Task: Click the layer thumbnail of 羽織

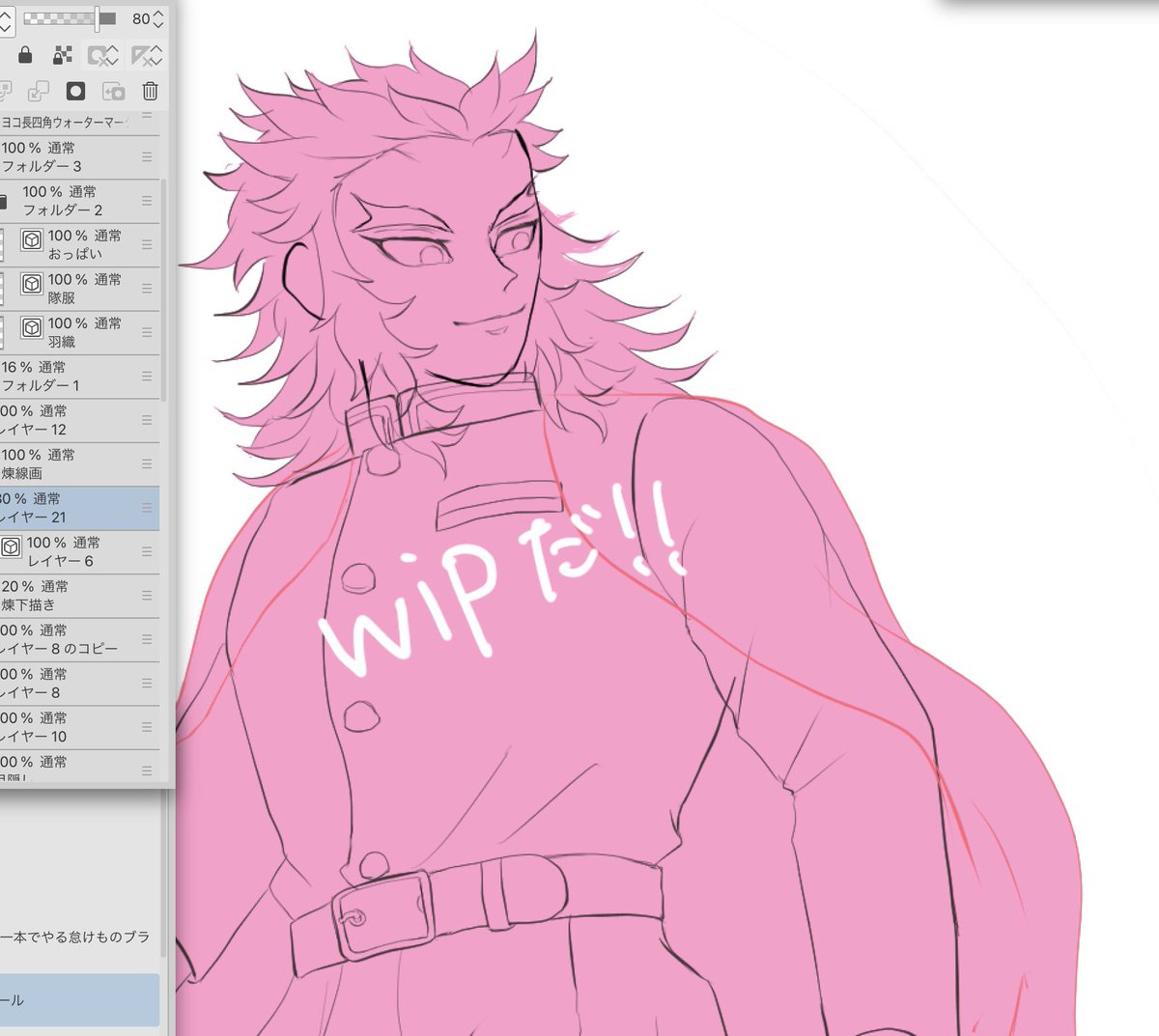Action: point(2,332)
